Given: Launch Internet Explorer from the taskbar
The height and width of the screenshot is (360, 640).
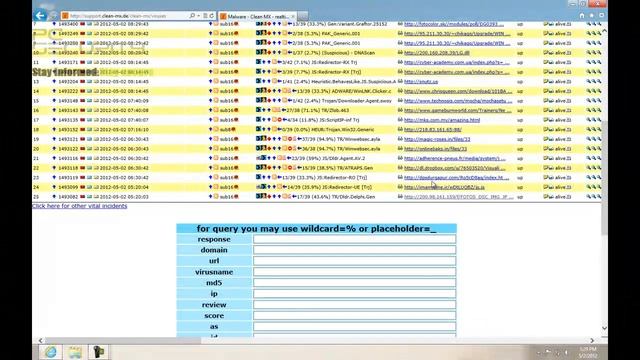Looking at the screenshot, I should [x=51, y=352].
